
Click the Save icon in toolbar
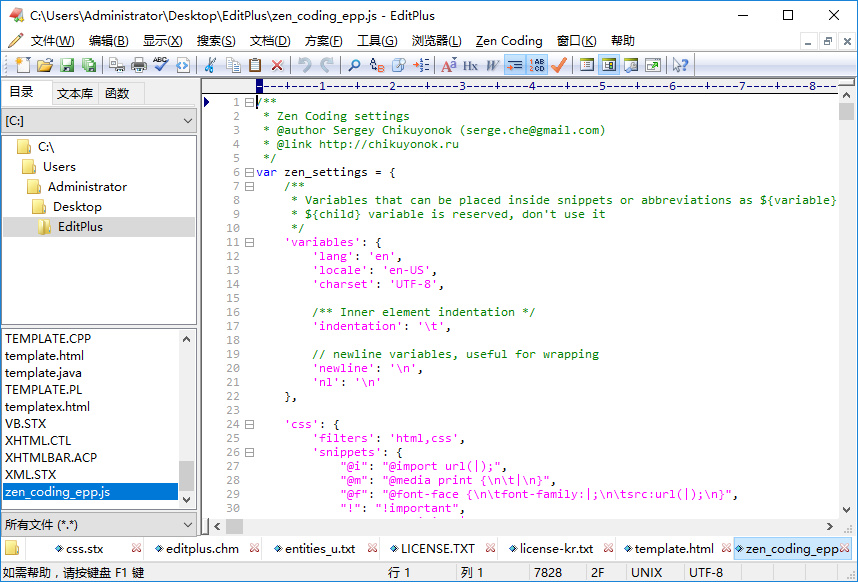click(x=67, y=65)
